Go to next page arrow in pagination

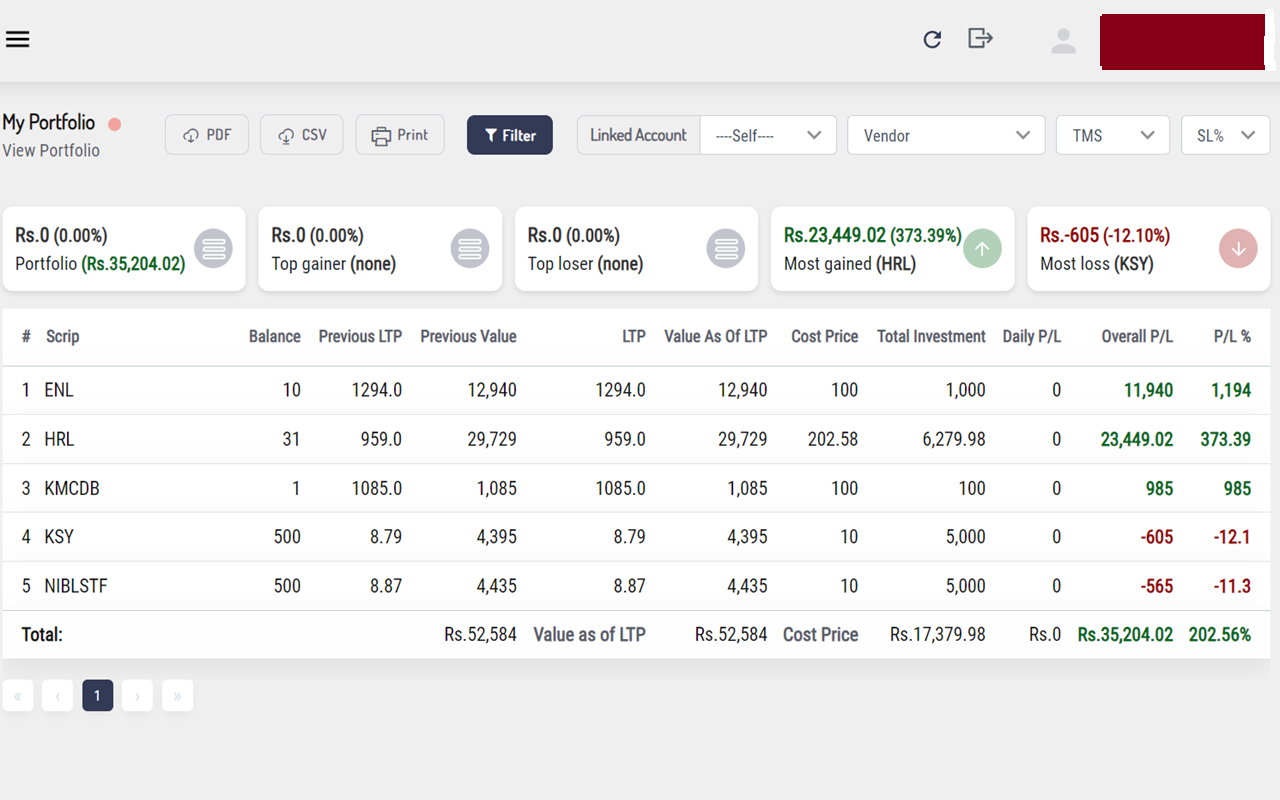(x=137, y=696)
